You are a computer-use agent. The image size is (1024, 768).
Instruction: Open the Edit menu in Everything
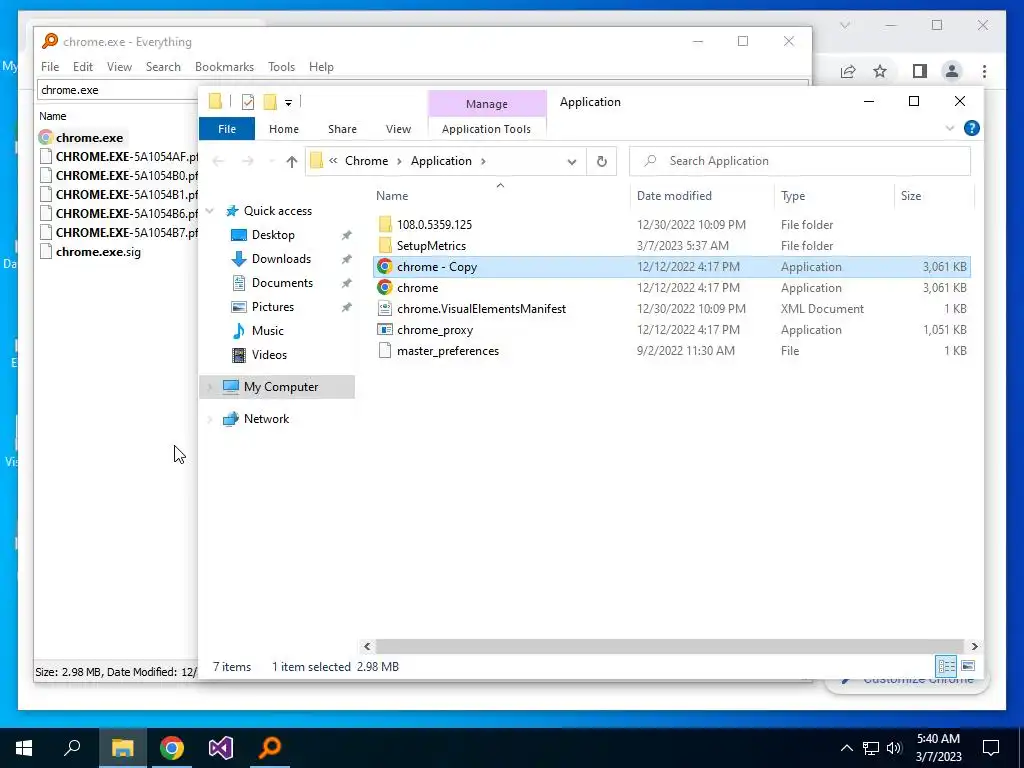pos(82,67)
